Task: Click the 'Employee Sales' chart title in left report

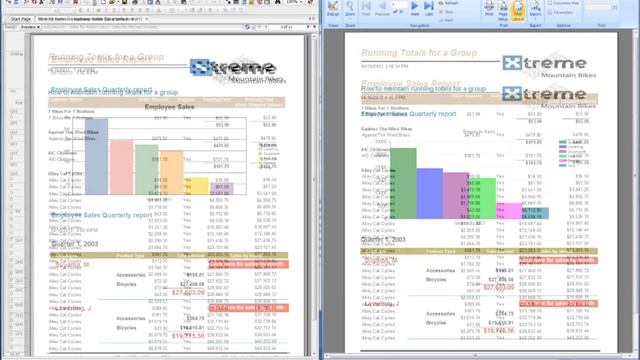Action: (x=169, y=107)
